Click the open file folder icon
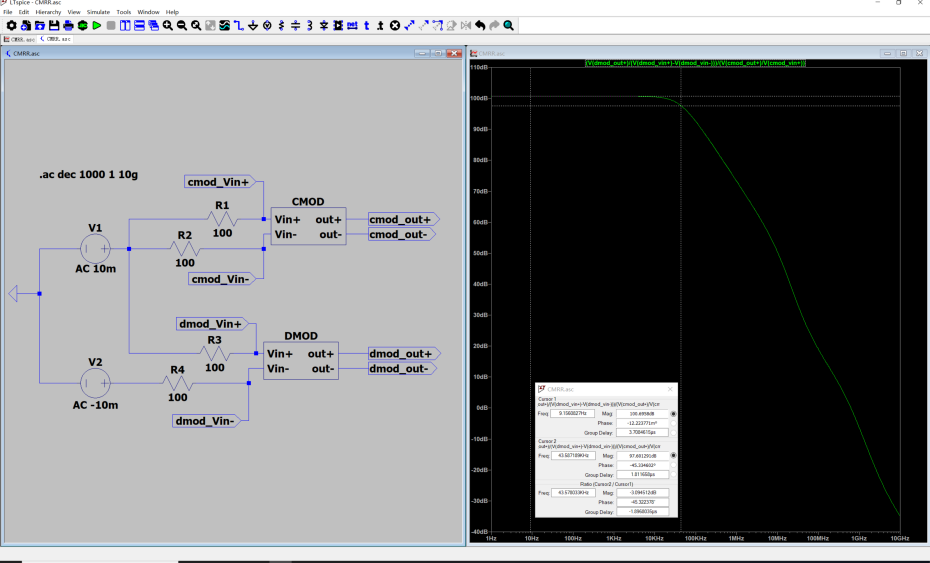 tap(40, 26)
